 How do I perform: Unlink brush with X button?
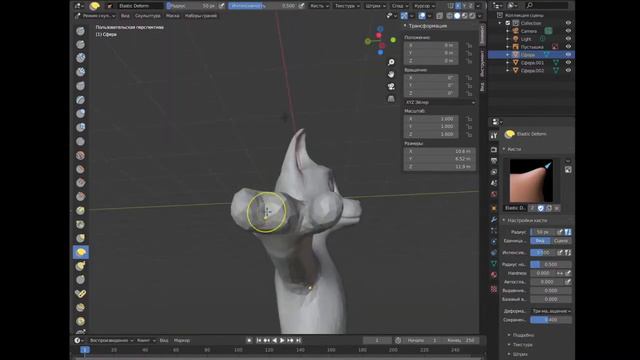(x=557, y=208)
